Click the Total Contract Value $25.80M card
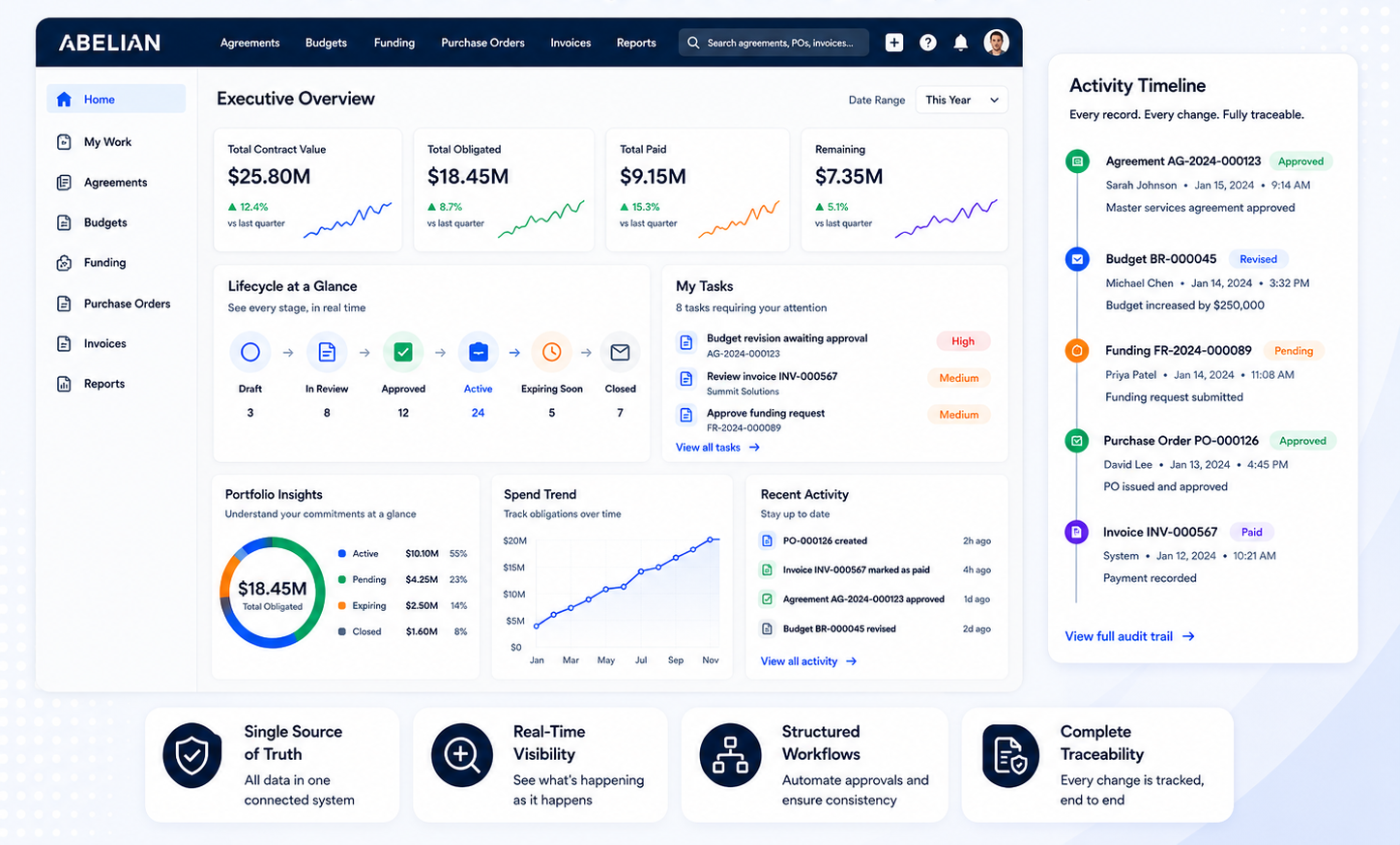1400x845 pixels. [x=307, y=189]
